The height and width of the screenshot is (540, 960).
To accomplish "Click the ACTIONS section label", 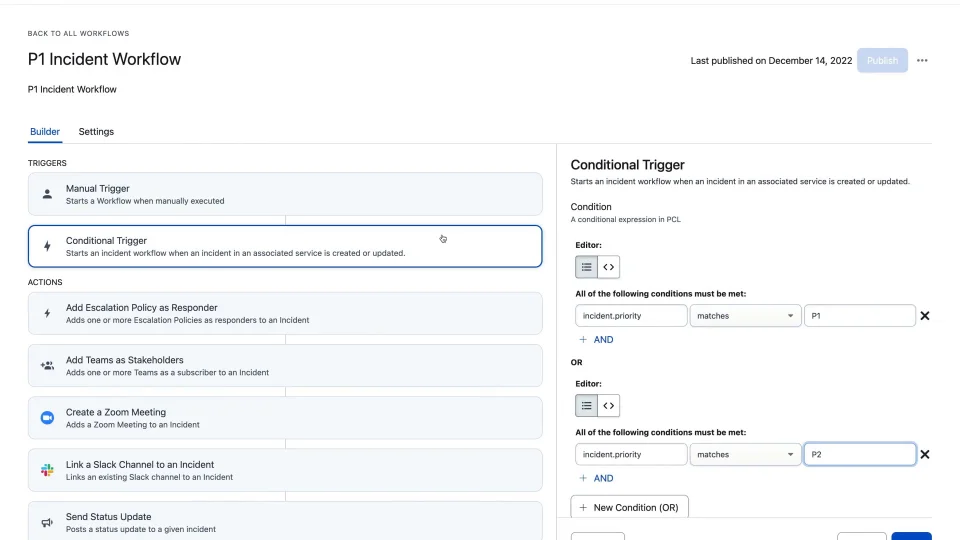I will pos(45,282).
